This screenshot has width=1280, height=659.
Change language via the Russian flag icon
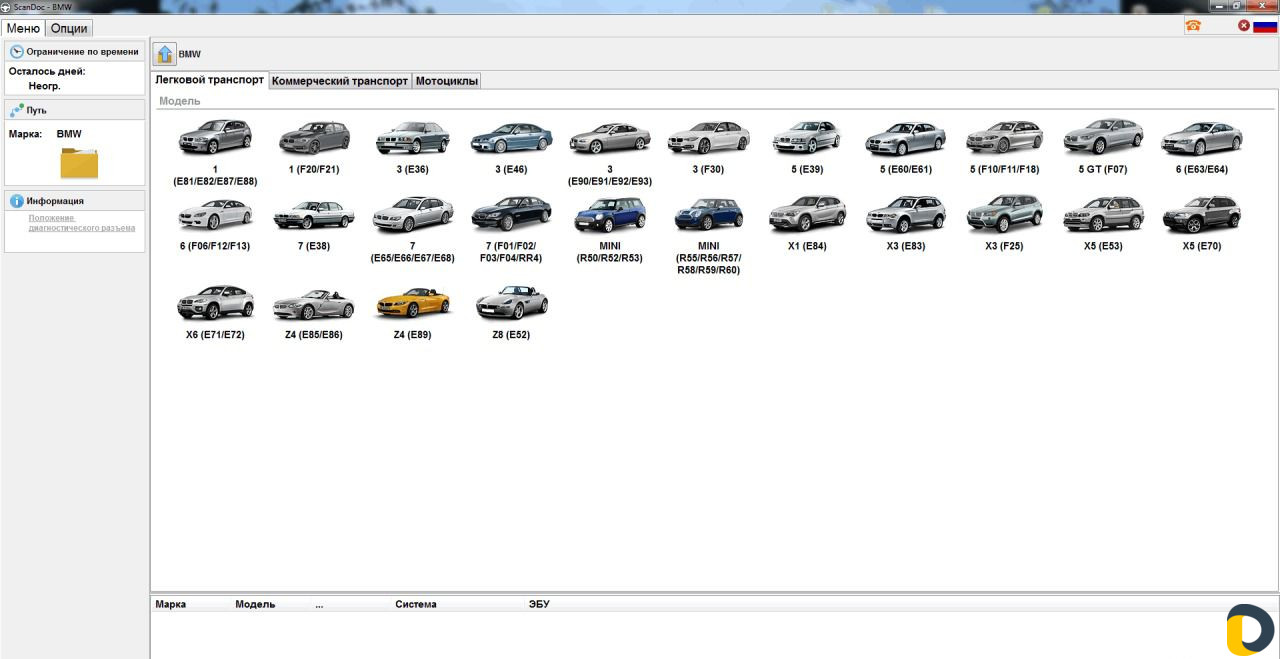point(1265,26)
